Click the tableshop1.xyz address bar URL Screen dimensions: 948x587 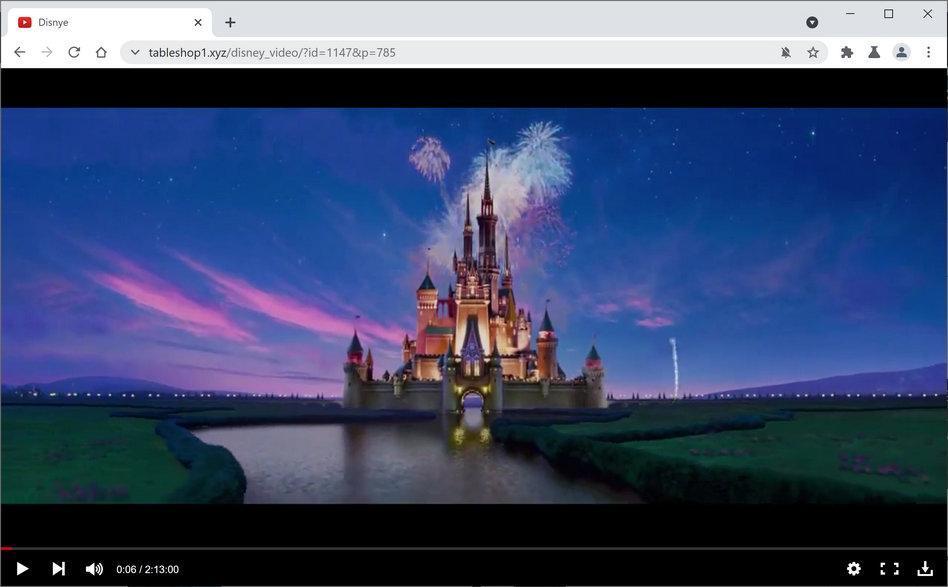(x=272, y=53)
